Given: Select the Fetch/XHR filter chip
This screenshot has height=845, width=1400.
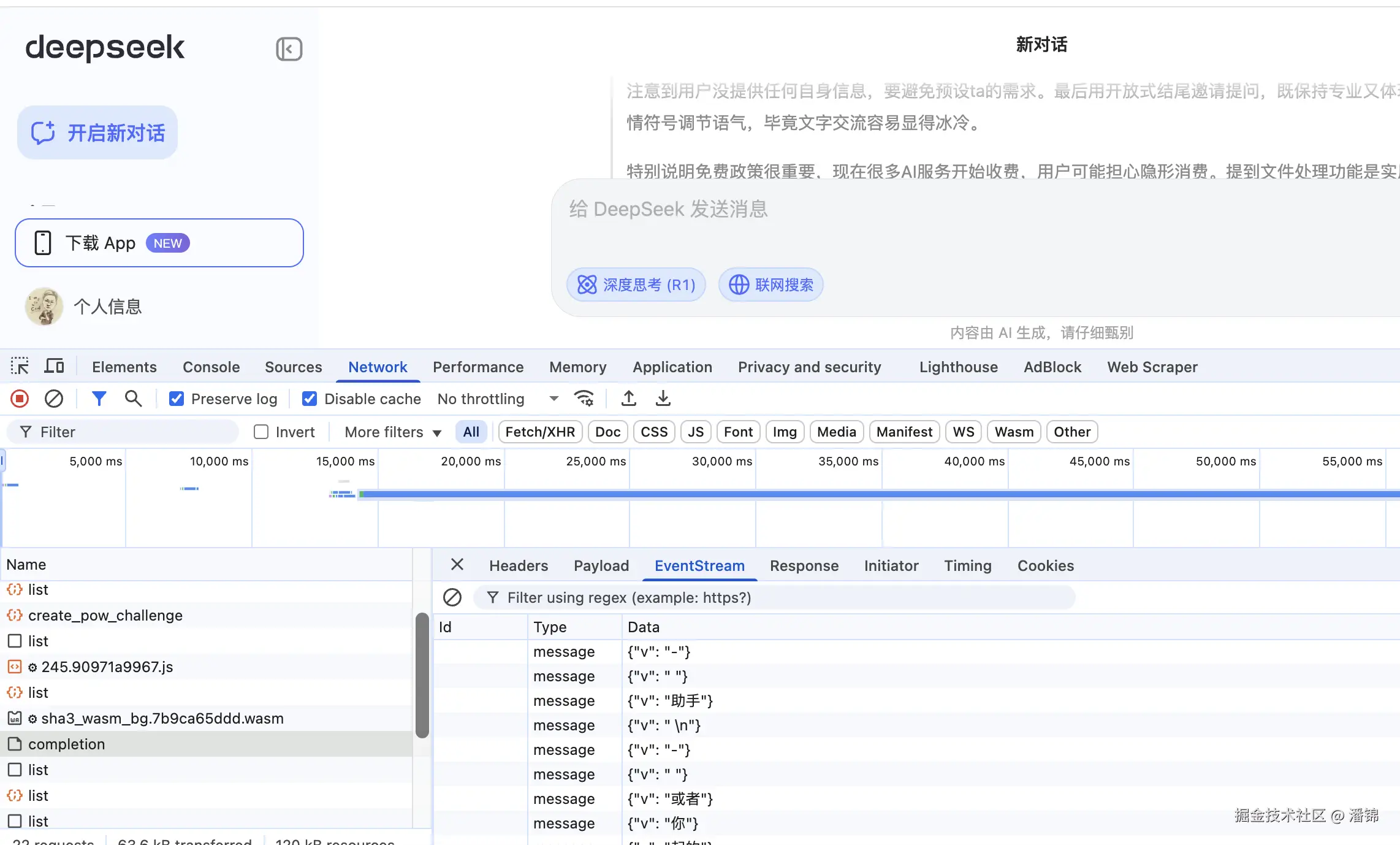Looking at the screenshot, I should pyautogui.click(x=539, y=432).
